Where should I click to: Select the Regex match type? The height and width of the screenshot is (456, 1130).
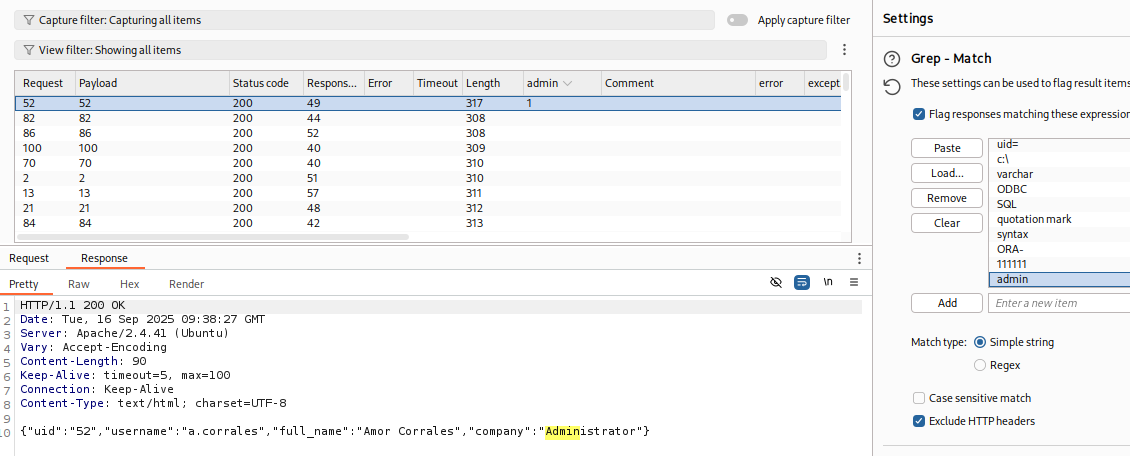click(980, 365)
